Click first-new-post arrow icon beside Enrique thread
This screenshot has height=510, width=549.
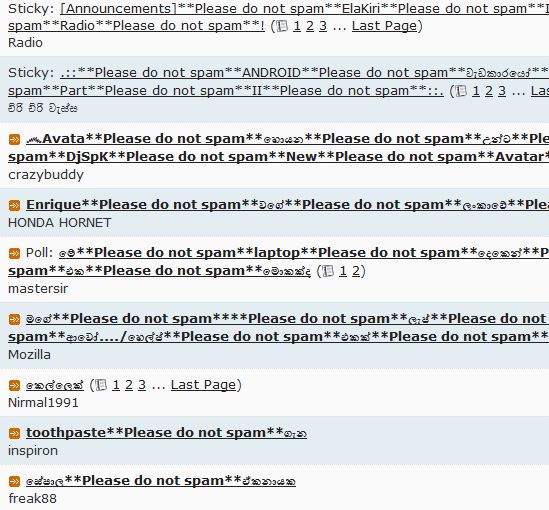coord(14,205)
